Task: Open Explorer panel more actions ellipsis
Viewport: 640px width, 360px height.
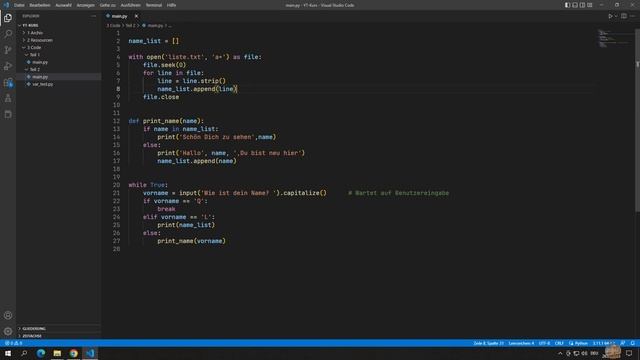Action: coord(93,16)
